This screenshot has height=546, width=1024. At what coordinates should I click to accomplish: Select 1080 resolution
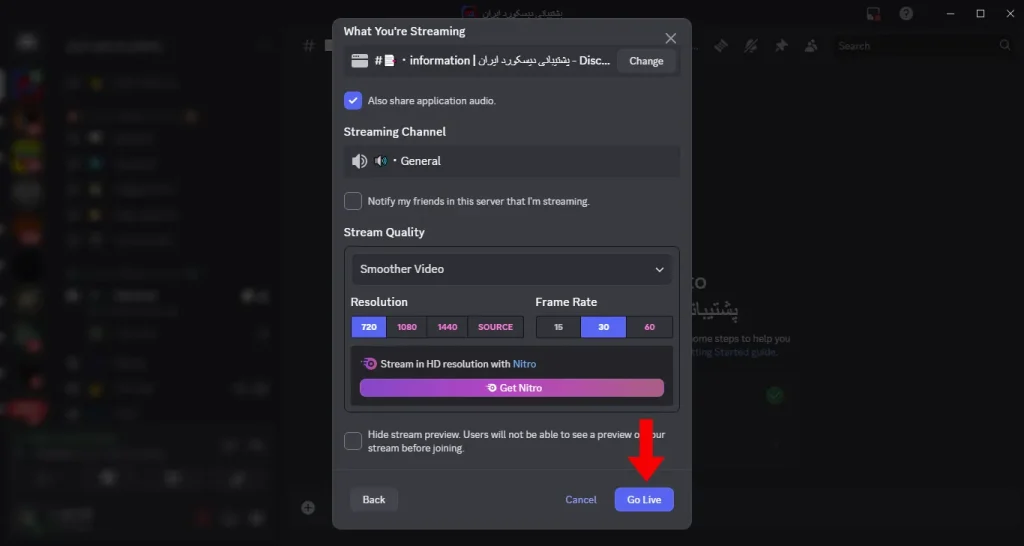[x=407, y=327]
